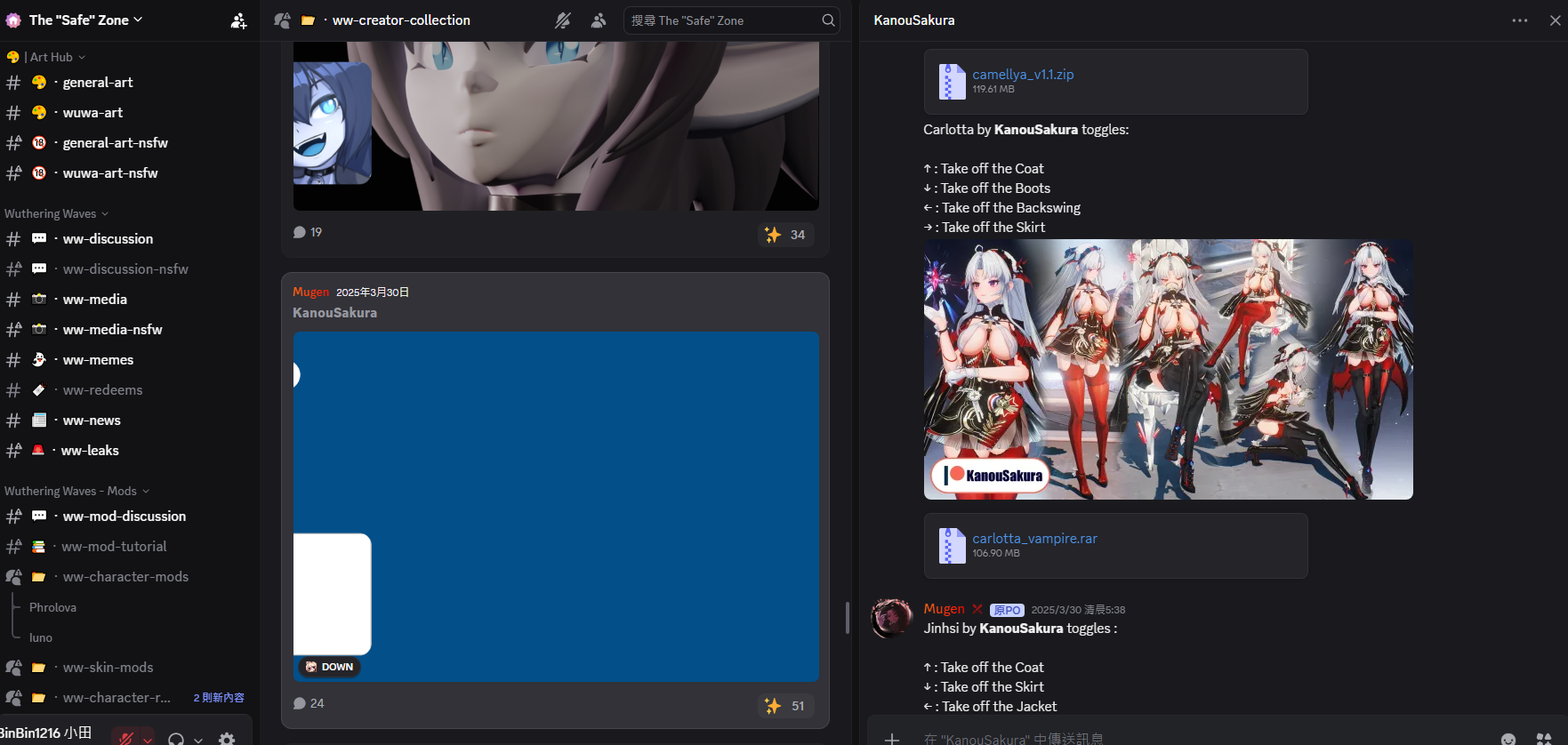Click the search The "Safe" Zone field
This screenshot has height=745, width=1568.
[732, 20]
